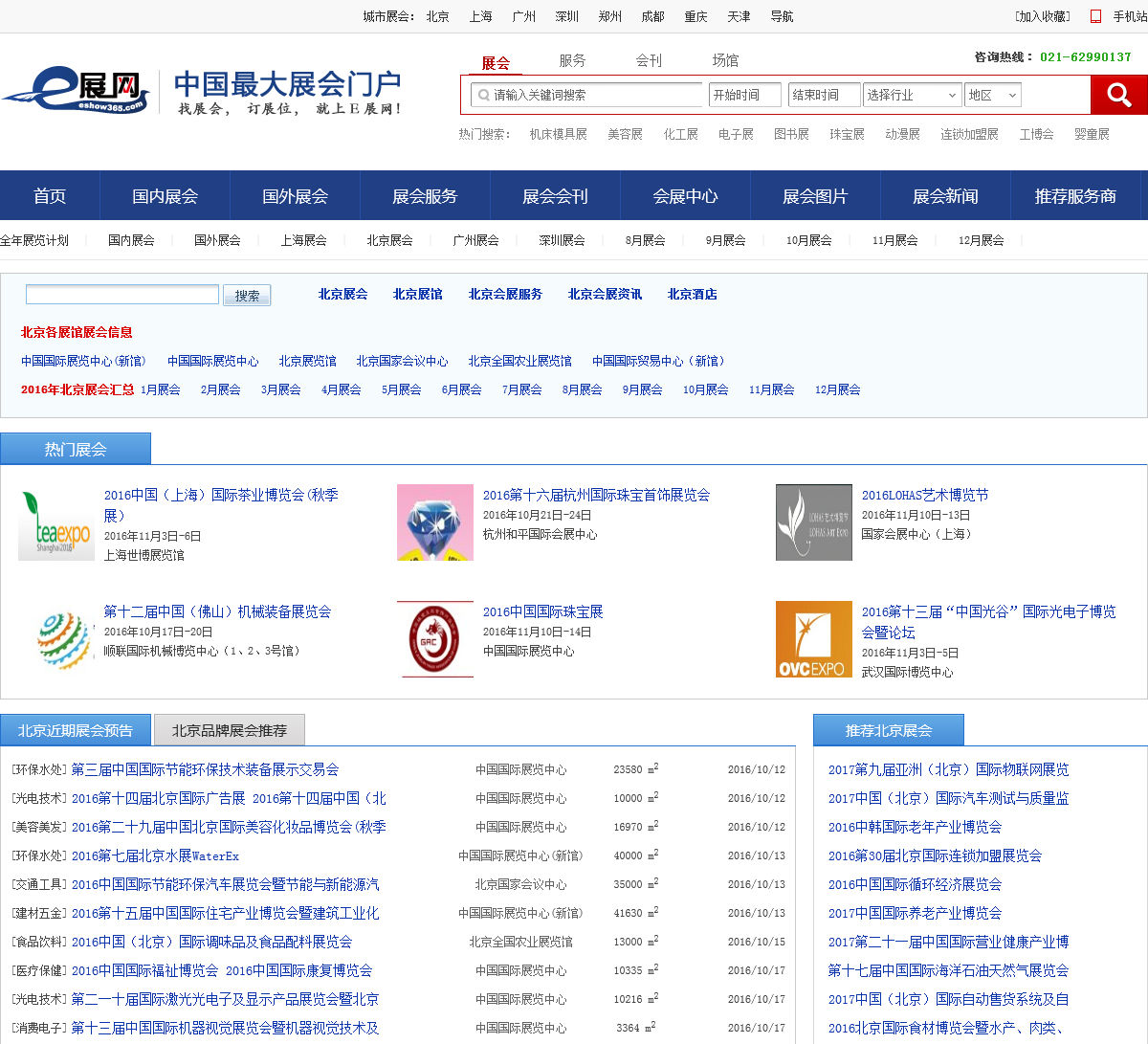Open the LOHAS art expo gray thumbnail
The image size is (1148, 1044).
(x=814, y=522)
